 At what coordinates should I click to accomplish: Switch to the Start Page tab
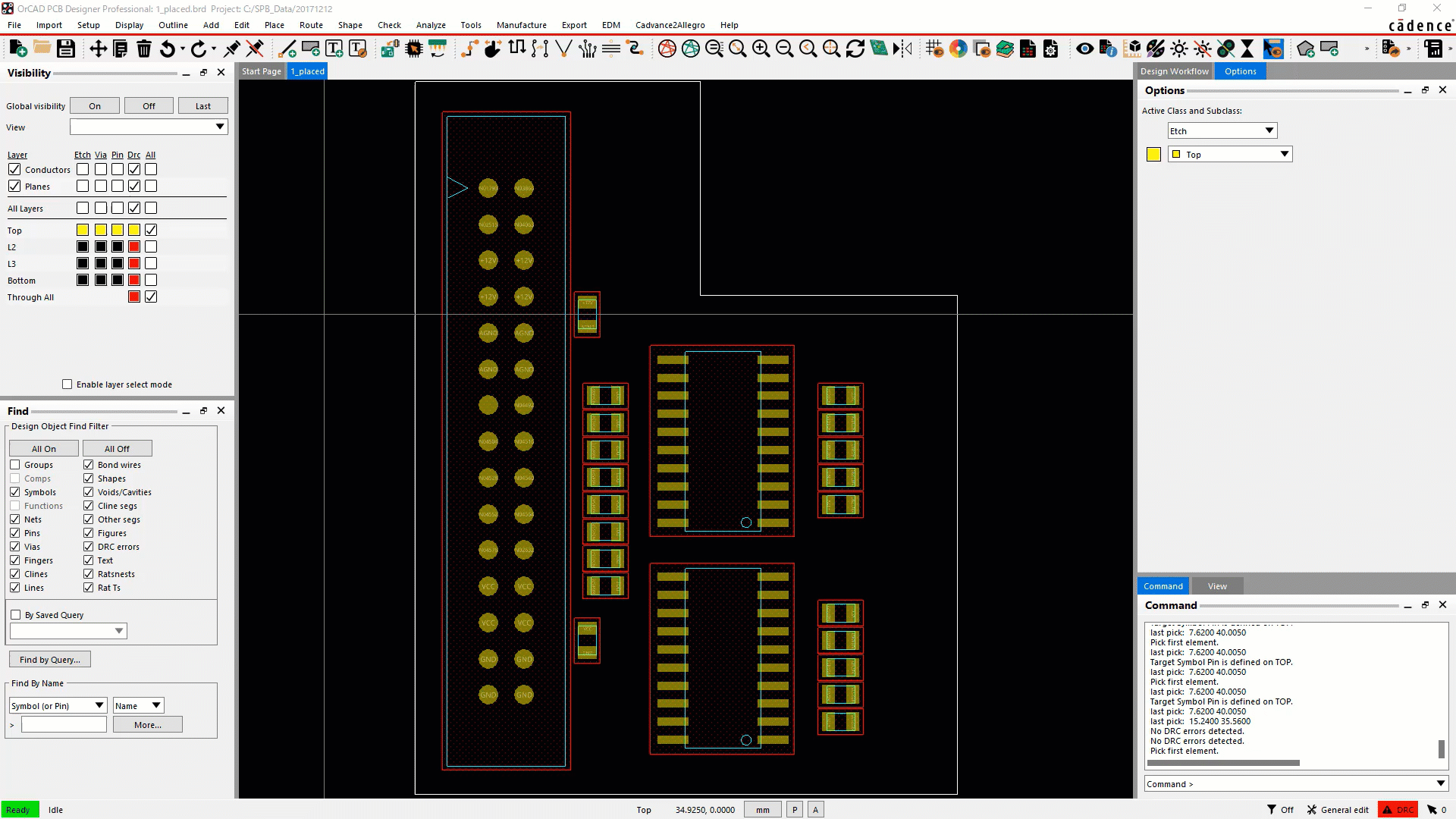(x=262, y=71)
